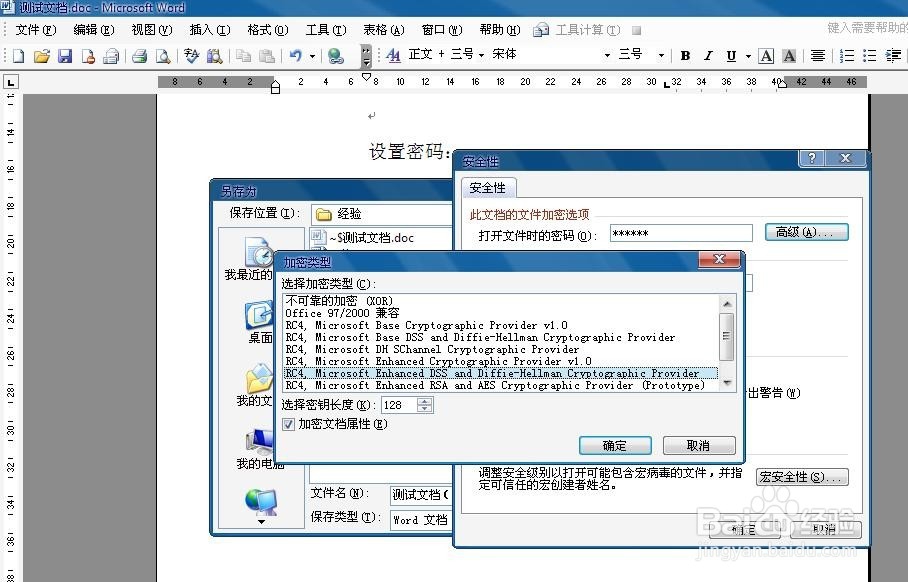The width and height of the screenshot is (908, 582).
Task: Click the 文件名 filename field
Action: click(421, 495)
